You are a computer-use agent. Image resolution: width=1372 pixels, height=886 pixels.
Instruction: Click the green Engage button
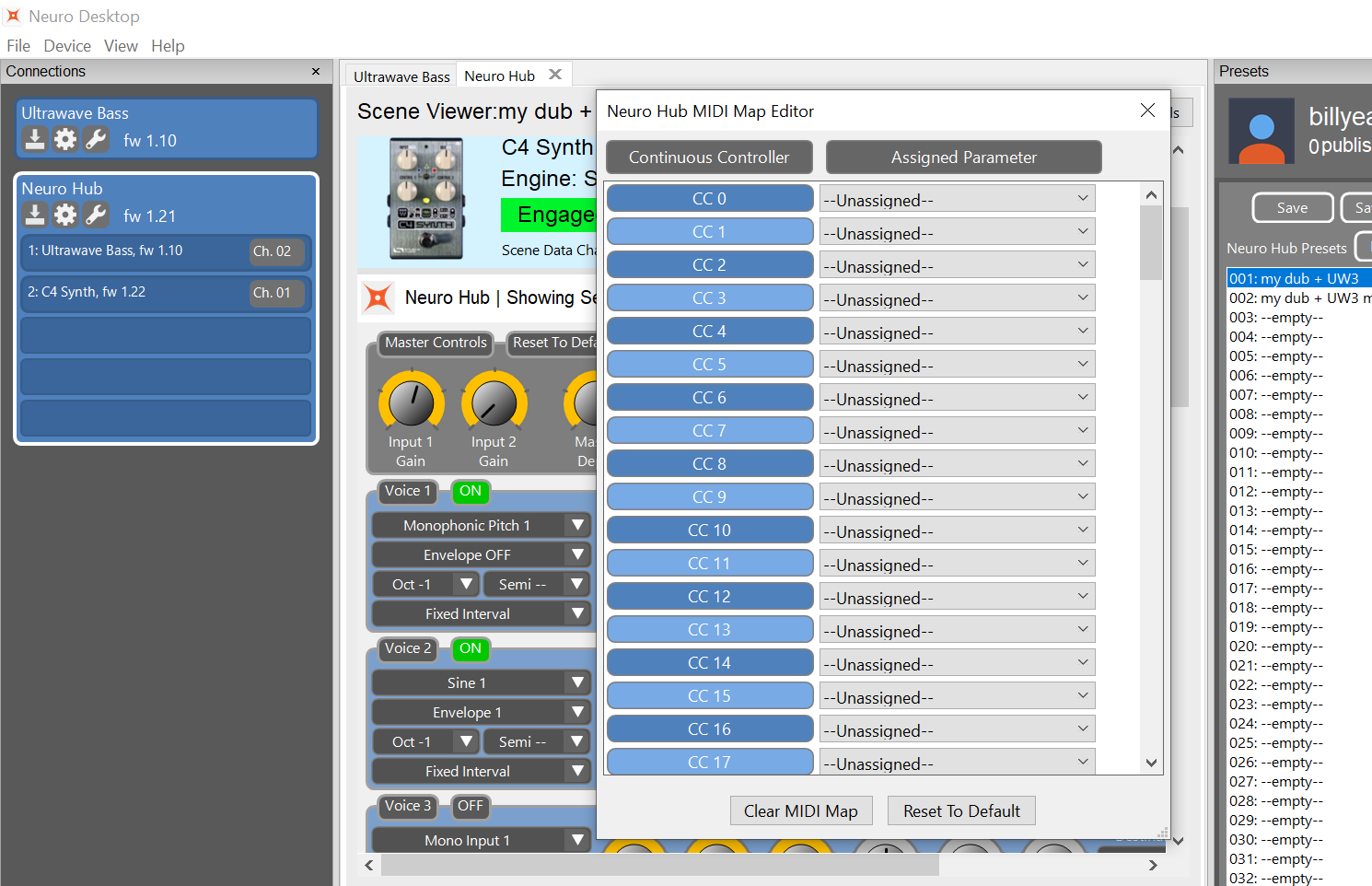(x=549, y=215)
